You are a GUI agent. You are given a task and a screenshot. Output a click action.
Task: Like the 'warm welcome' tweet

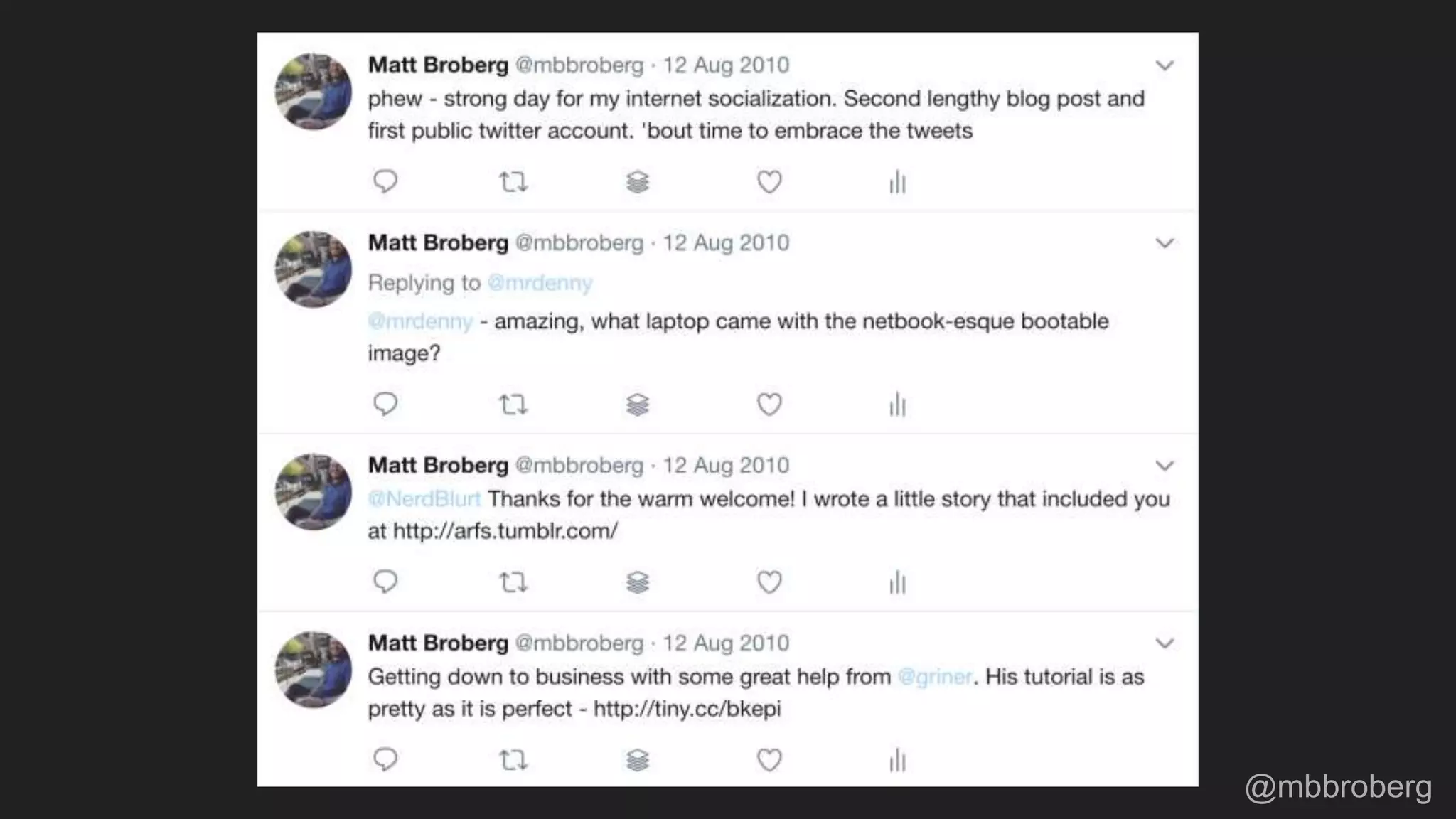[x=769, y=582]
